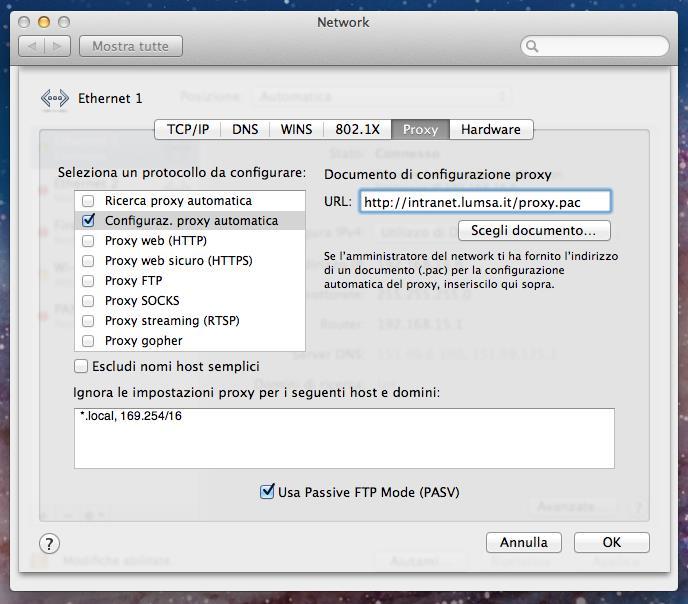Image resolution: width=688 pixels, height=604 pixels.
Task: Open the DNS tab
Action: pos(245,129)
